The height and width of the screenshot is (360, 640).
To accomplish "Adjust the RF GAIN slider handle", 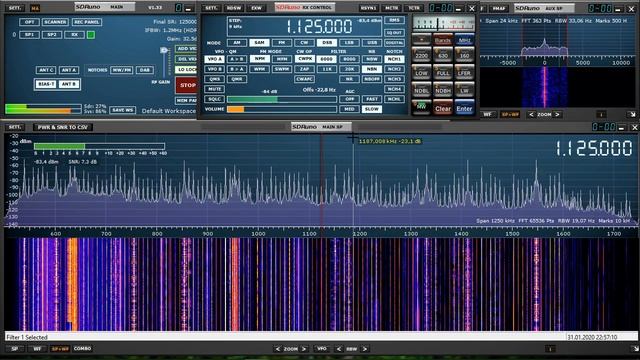I will pyautogui.click(x=164, y=50).
